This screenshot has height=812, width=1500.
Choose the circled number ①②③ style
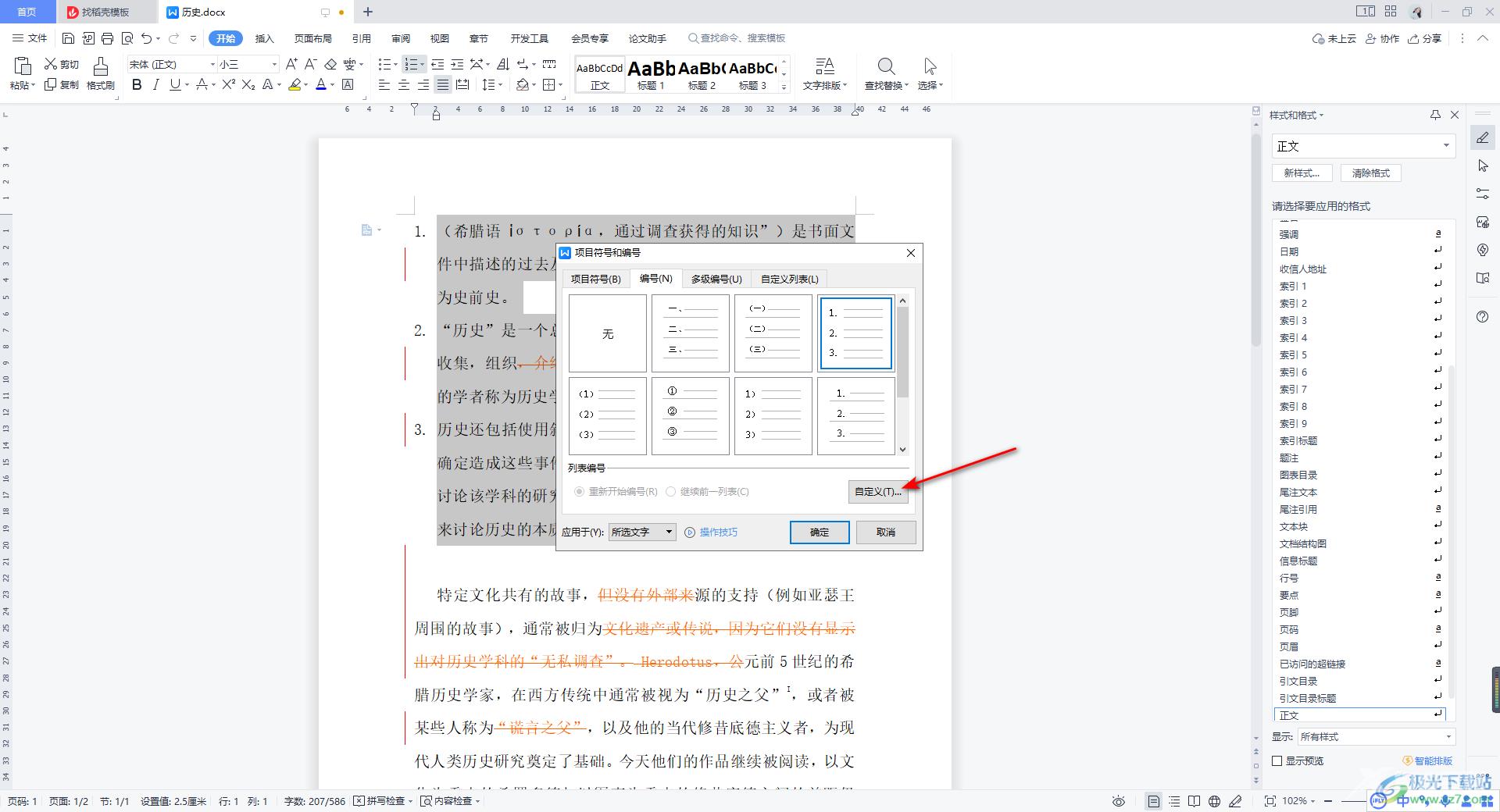[x=691, y=415]
